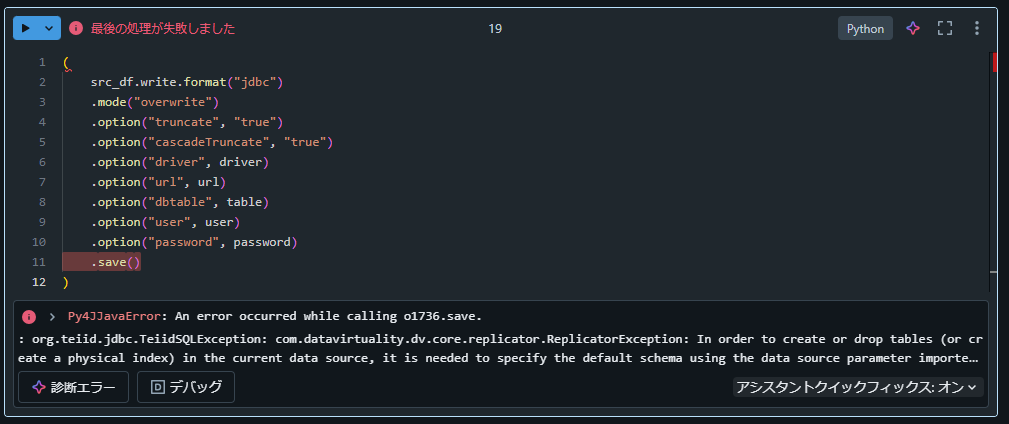Click the closing parenthesis on line 12
This screenshot has height=424, width=1009.
point(66,282)
